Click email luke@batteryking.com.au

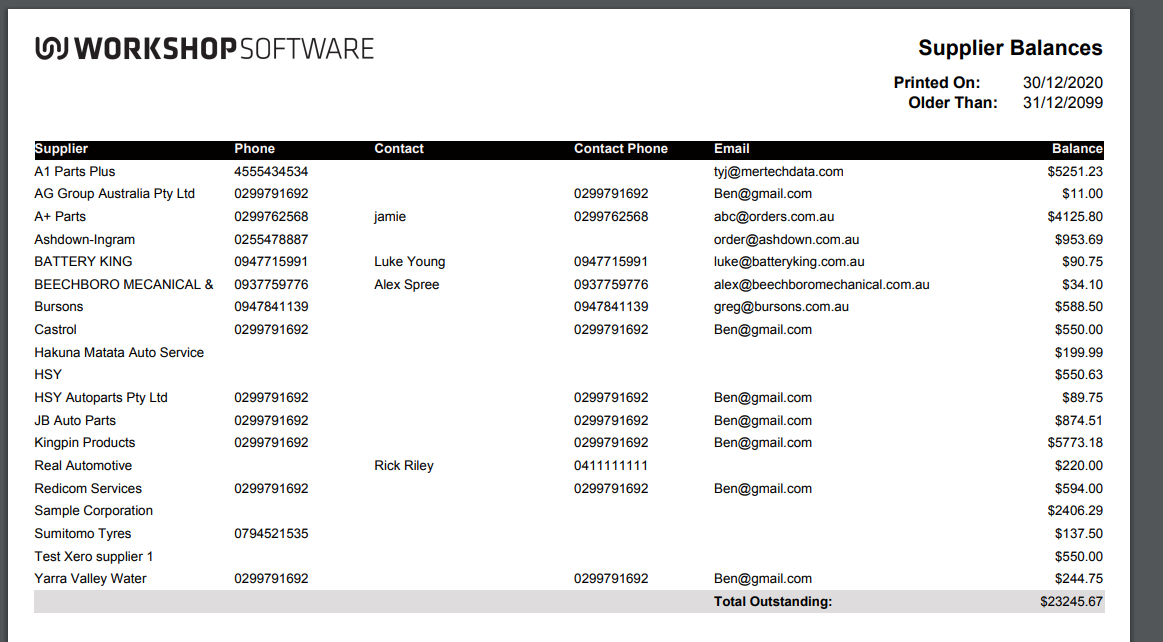[x=789, y=262]
